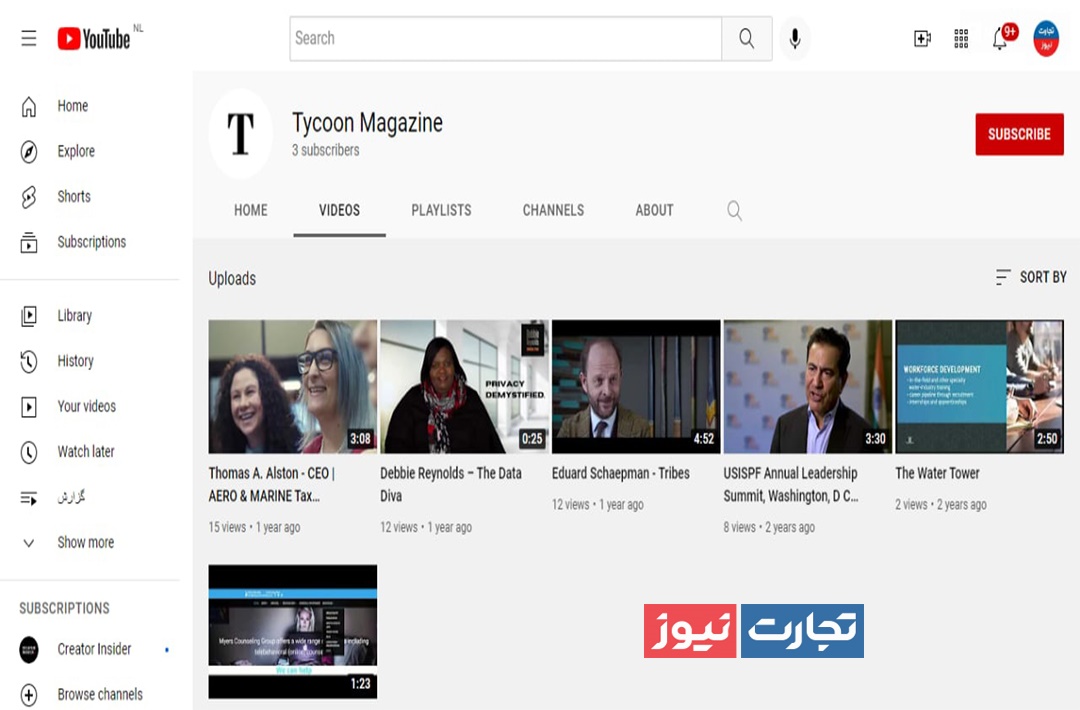Viewport: 1080px width, 710px height.
Task: Search within the Tycoon Magazine channel
Action: [x=734, y=211]
